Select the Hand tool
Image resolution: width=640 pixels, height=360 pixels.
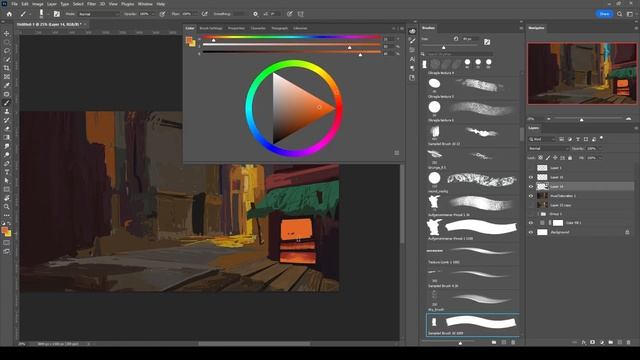[x=7, y=198]
